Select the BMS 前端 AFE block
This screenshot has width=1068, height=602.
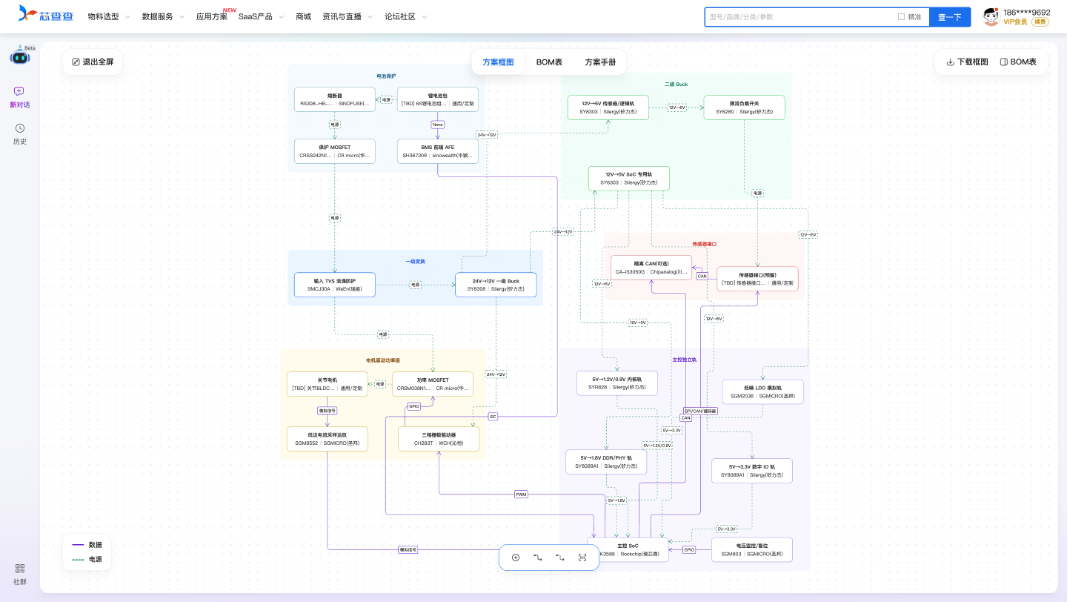coord(437,151)
